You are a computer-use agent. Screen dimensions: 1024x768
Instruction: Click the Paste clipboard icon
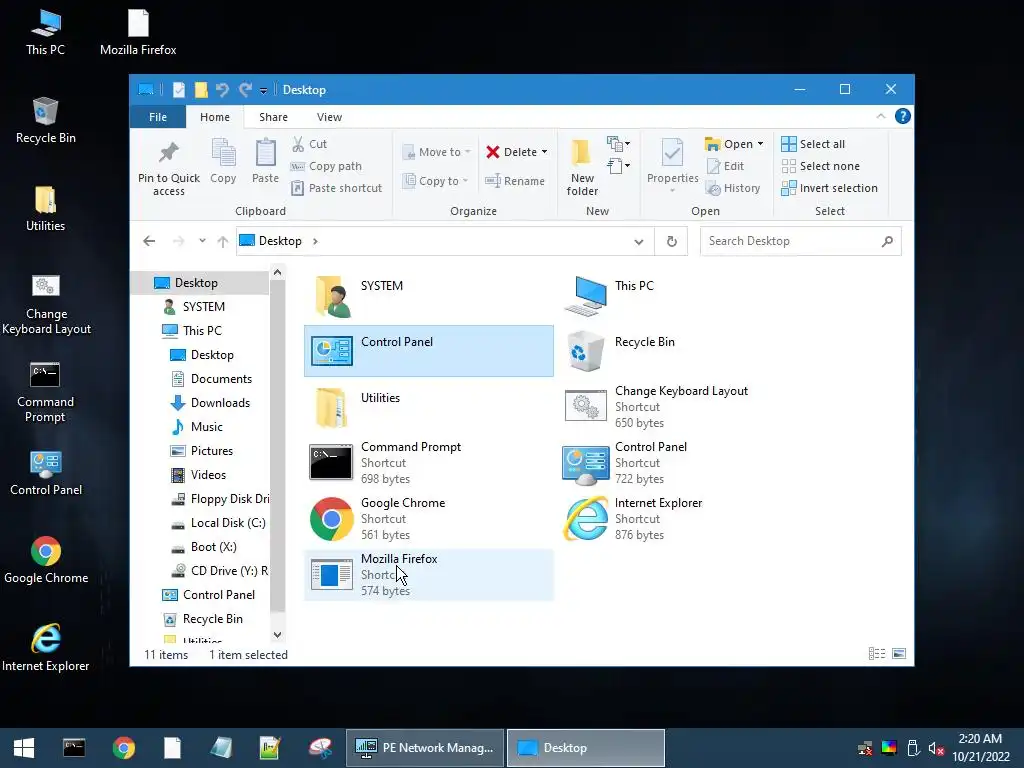pos(265,161)
